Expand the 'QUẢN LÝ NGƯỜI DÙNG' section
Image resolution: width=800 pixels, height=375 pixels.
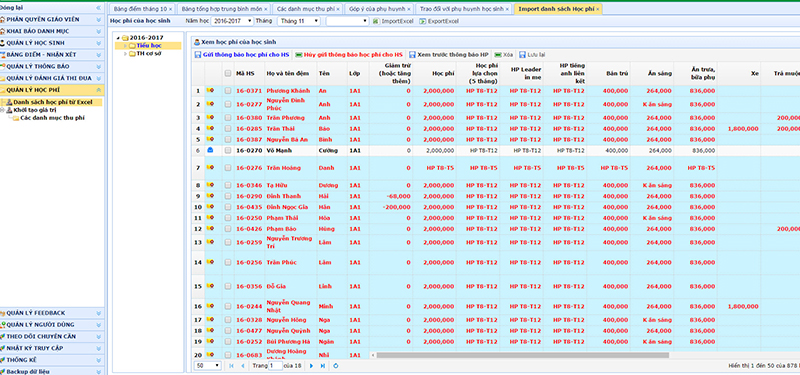pyautogui.click(x=98, y=325)
